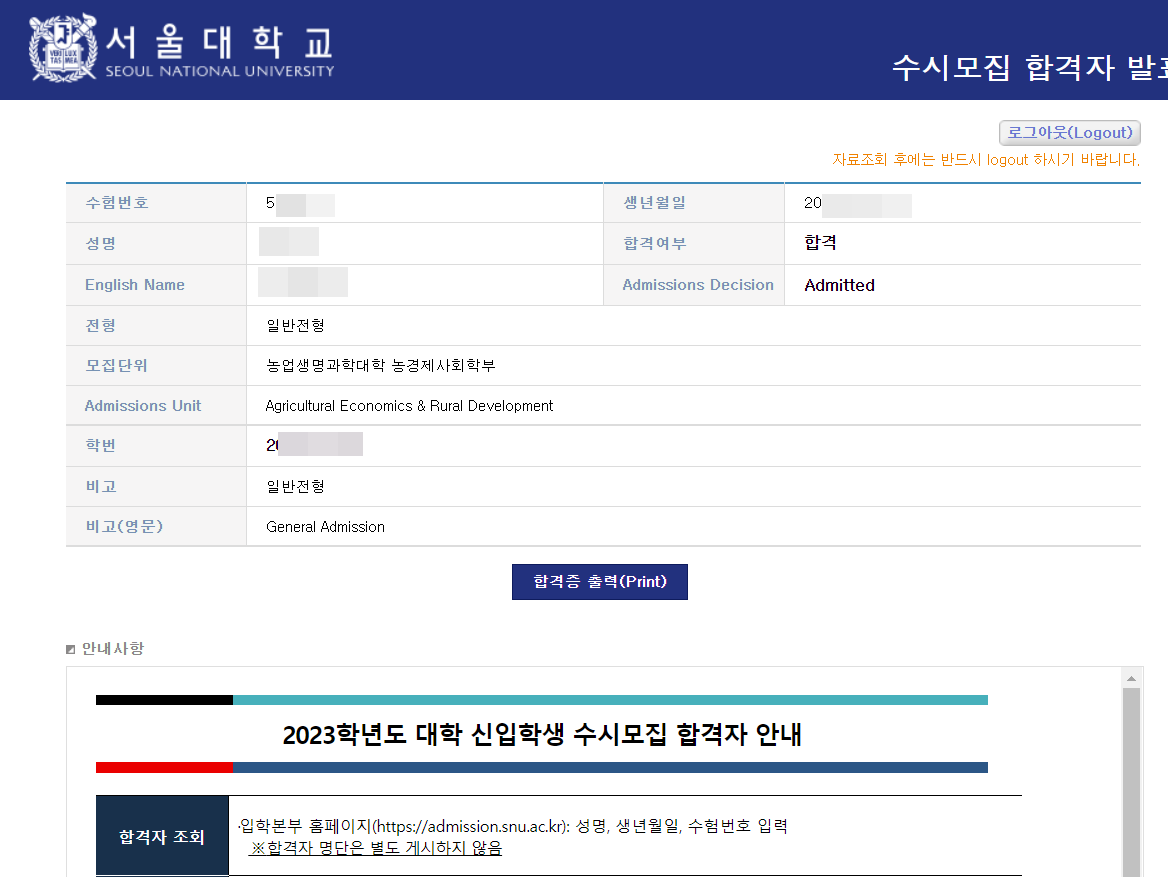Click the 합격증 출력(Print) button
Viewport: 1168px width, 877px height.
pos(600,582)
